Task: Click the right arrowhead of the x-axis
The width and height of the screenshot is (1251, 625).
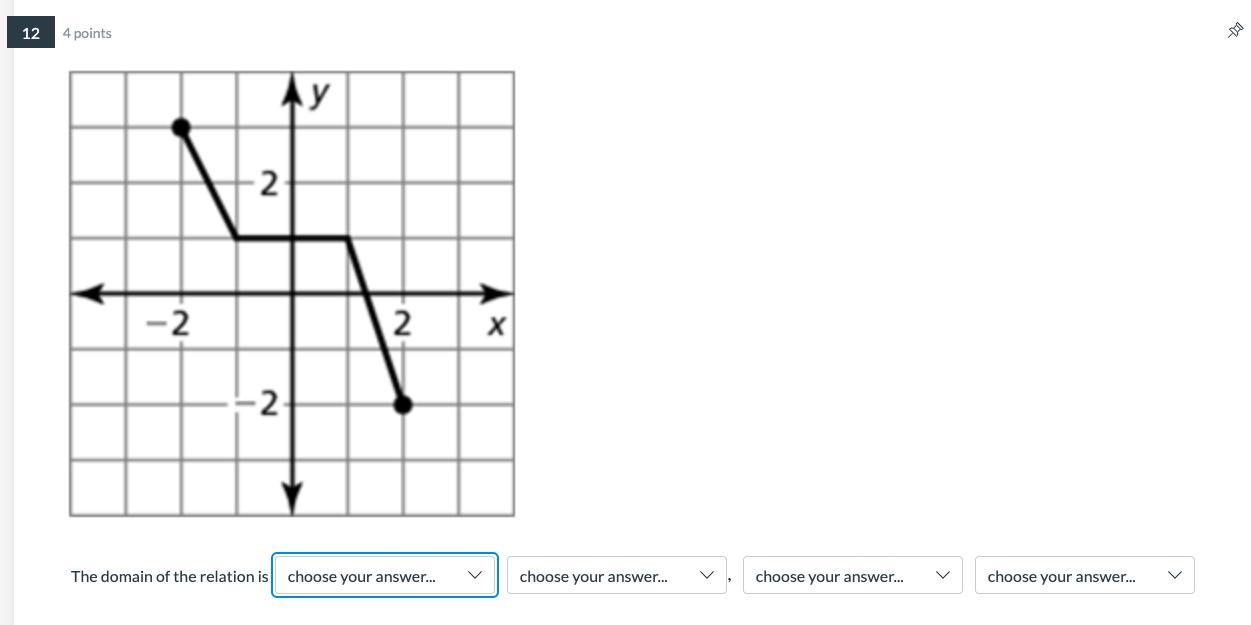Action: (x=496, y=294)
